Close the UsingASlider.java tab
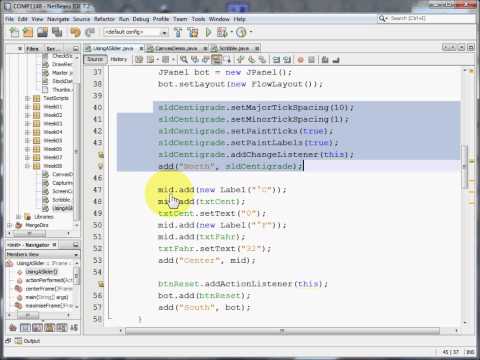This screenshot has height=360, width=480. (141, 49)
